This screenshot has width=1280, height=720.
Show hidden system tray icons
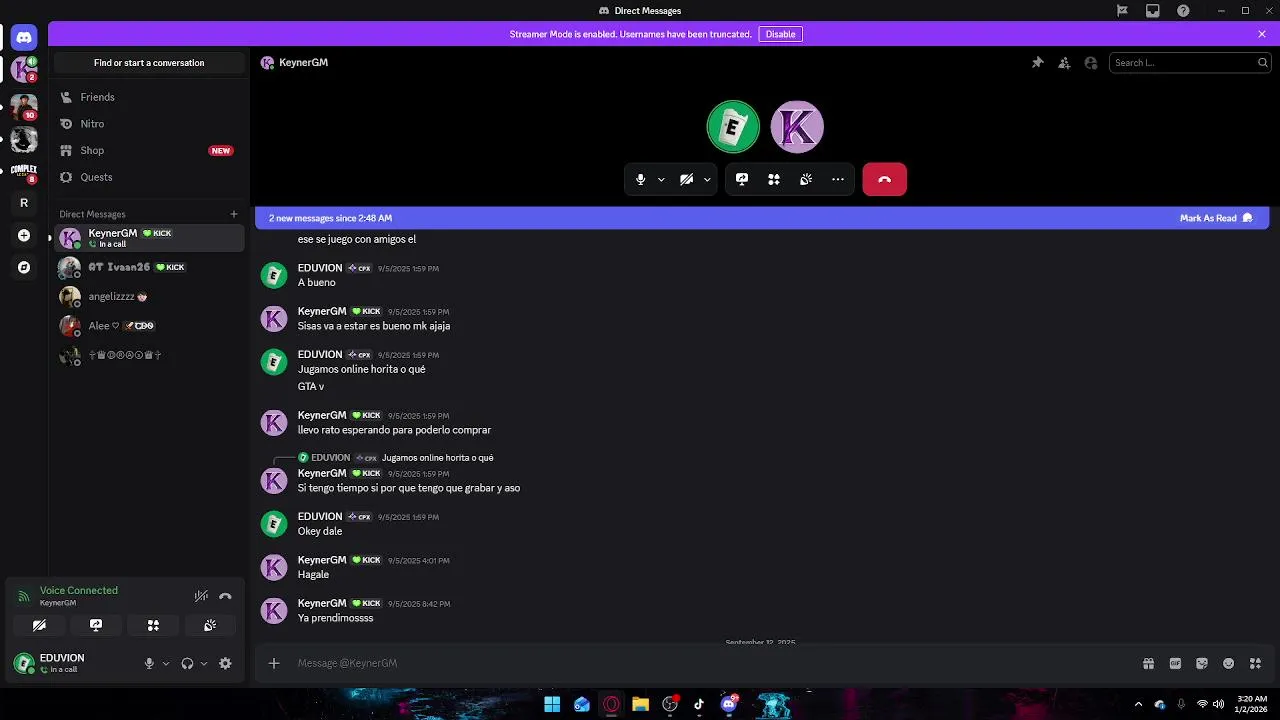(1138, 704)
